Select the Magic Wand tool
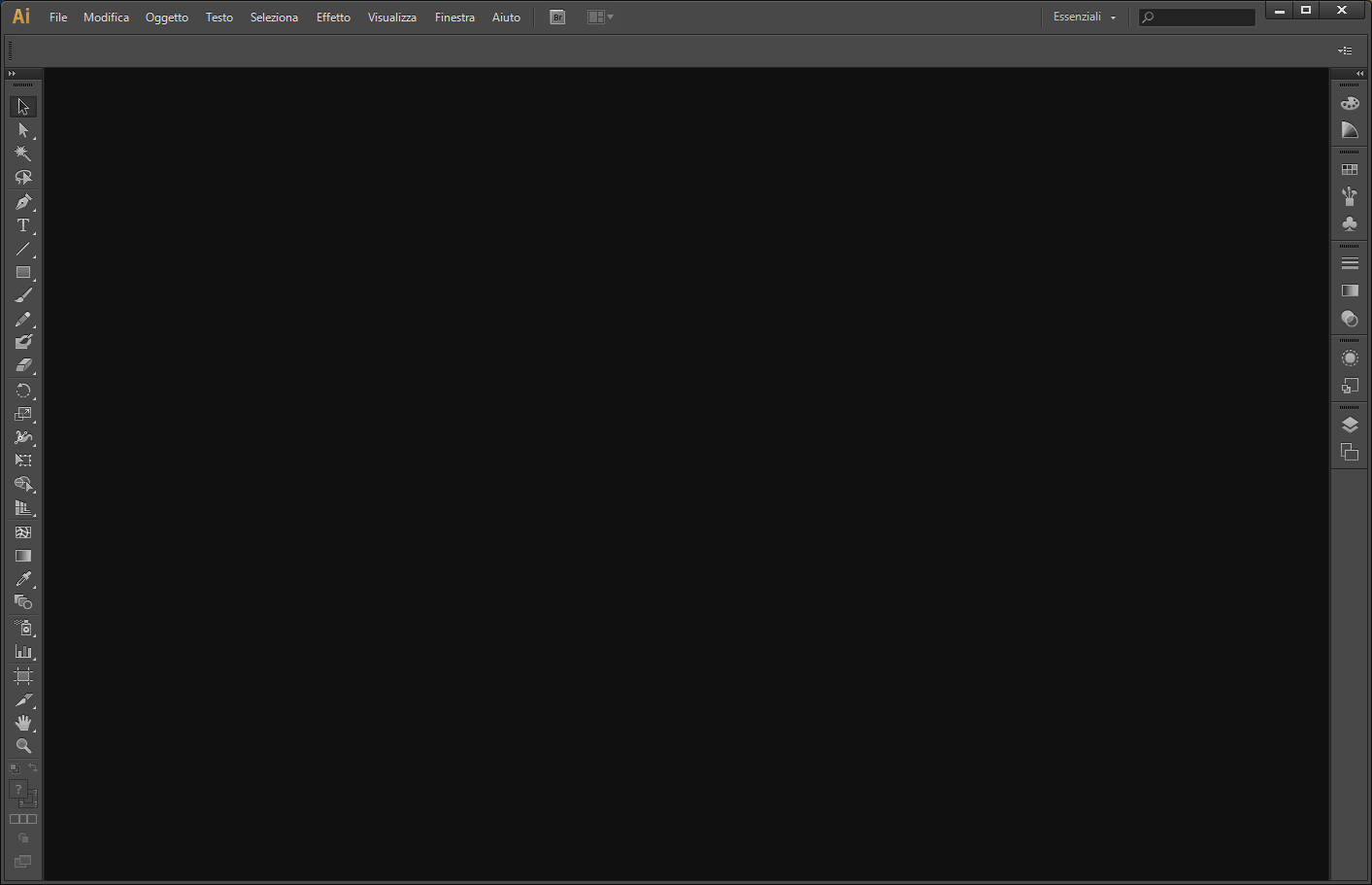Screen dimensions: 1372x885 point(23,153)
